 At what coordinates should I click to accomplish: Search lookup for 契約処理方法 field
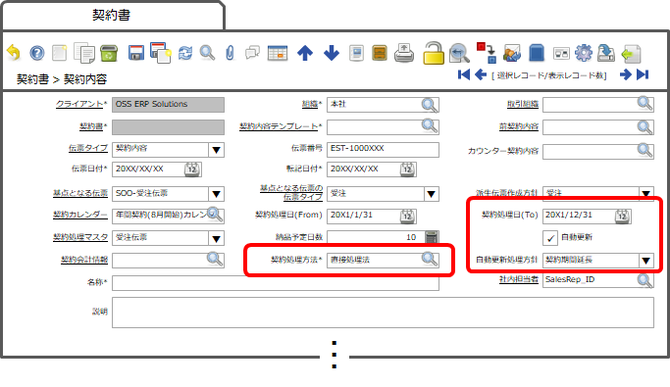(429, 259)
